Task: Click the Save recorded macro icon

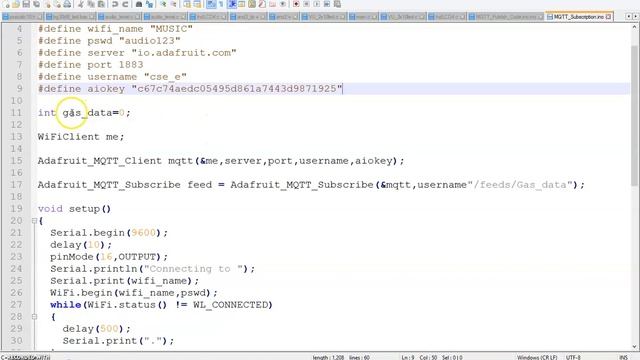Action: pyautogui.click(x=337, y=4)
